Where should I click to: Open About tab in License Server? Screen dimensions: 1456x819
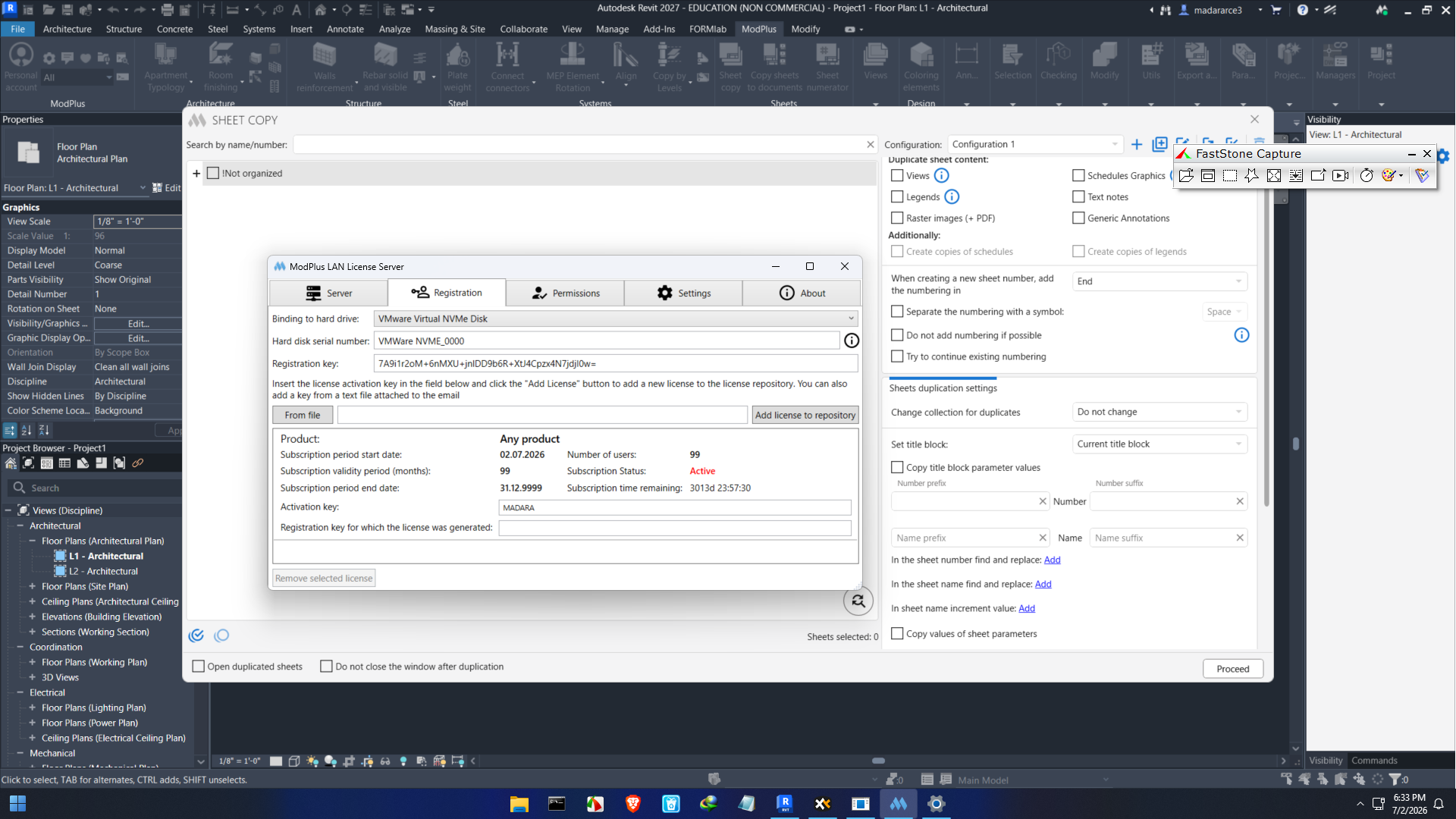pos(802,293)
